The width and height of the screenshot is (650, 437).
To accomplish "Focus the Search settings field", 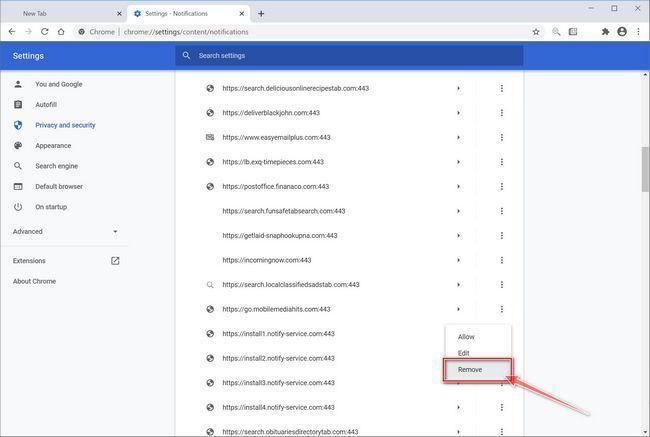I will point(349,56).
